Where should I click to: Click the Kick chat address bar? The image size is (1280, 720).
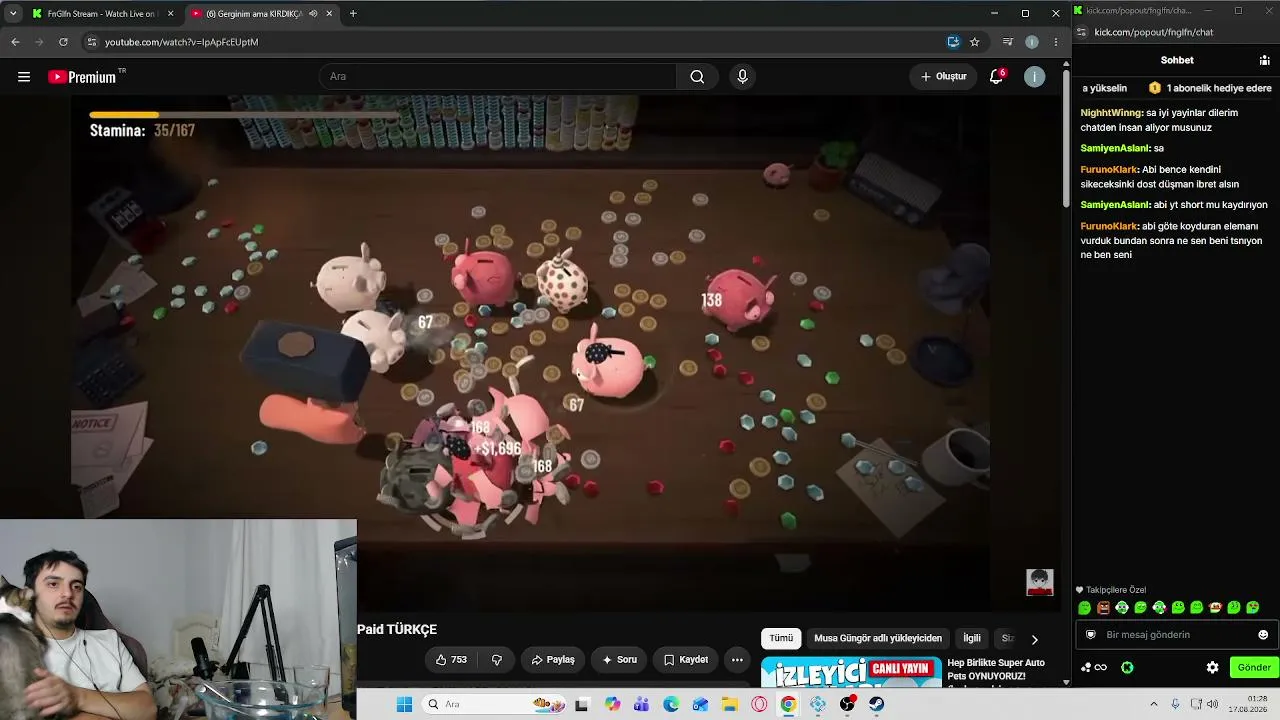[1154, 32]
